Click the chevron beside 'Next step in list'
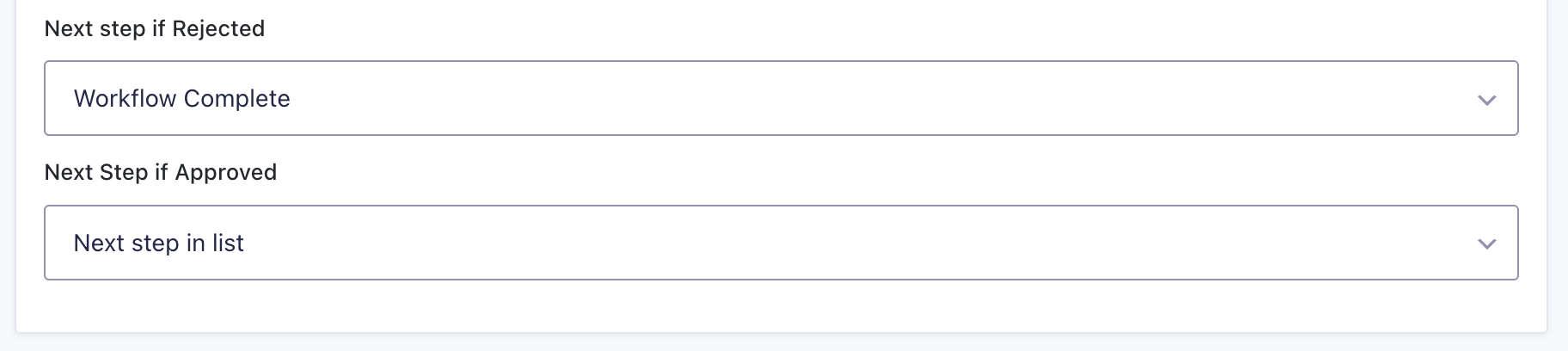 coord(1486,244)
